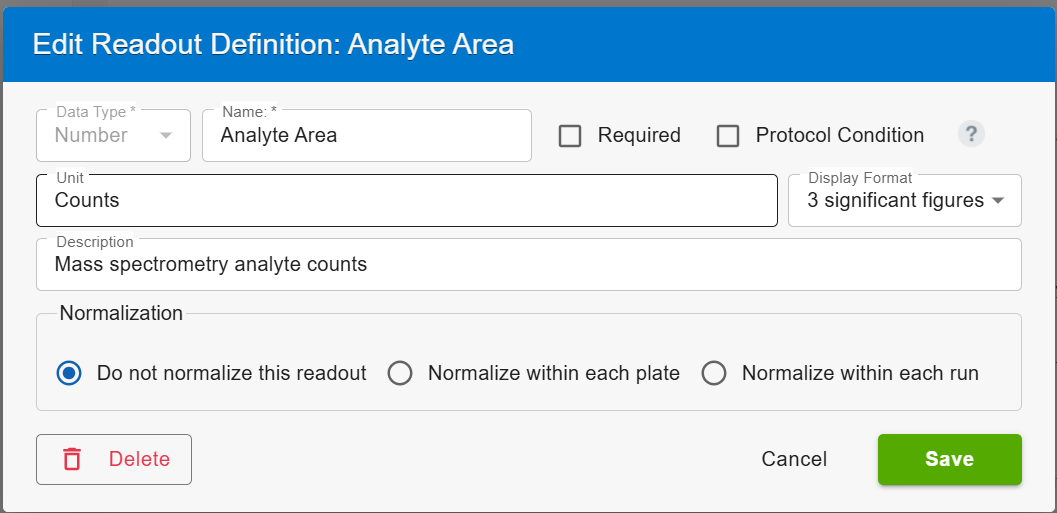The image size is (1057, 513).
Task: Enable the Protocol Condition checkbox
Action: (727, 135)
